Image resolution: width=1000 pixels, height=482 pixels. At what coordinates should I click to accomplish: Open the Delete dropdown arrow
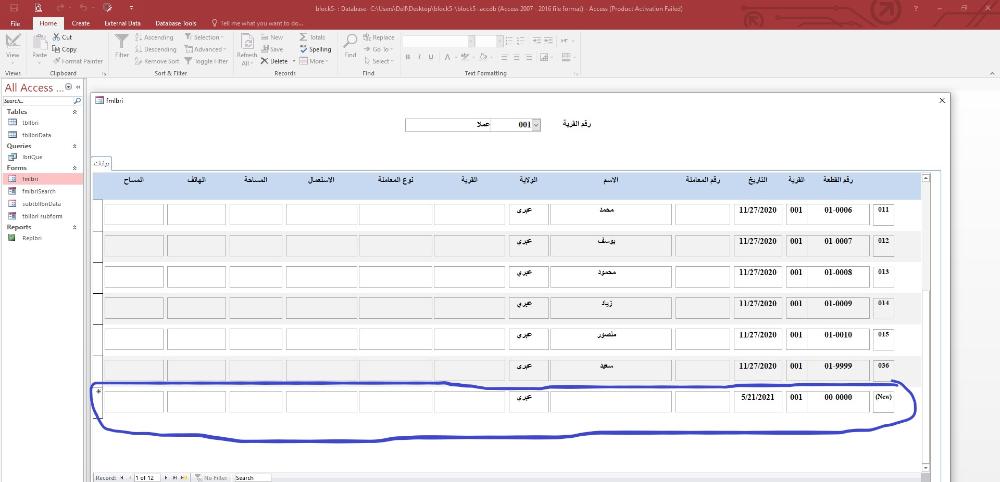point(294,61)
